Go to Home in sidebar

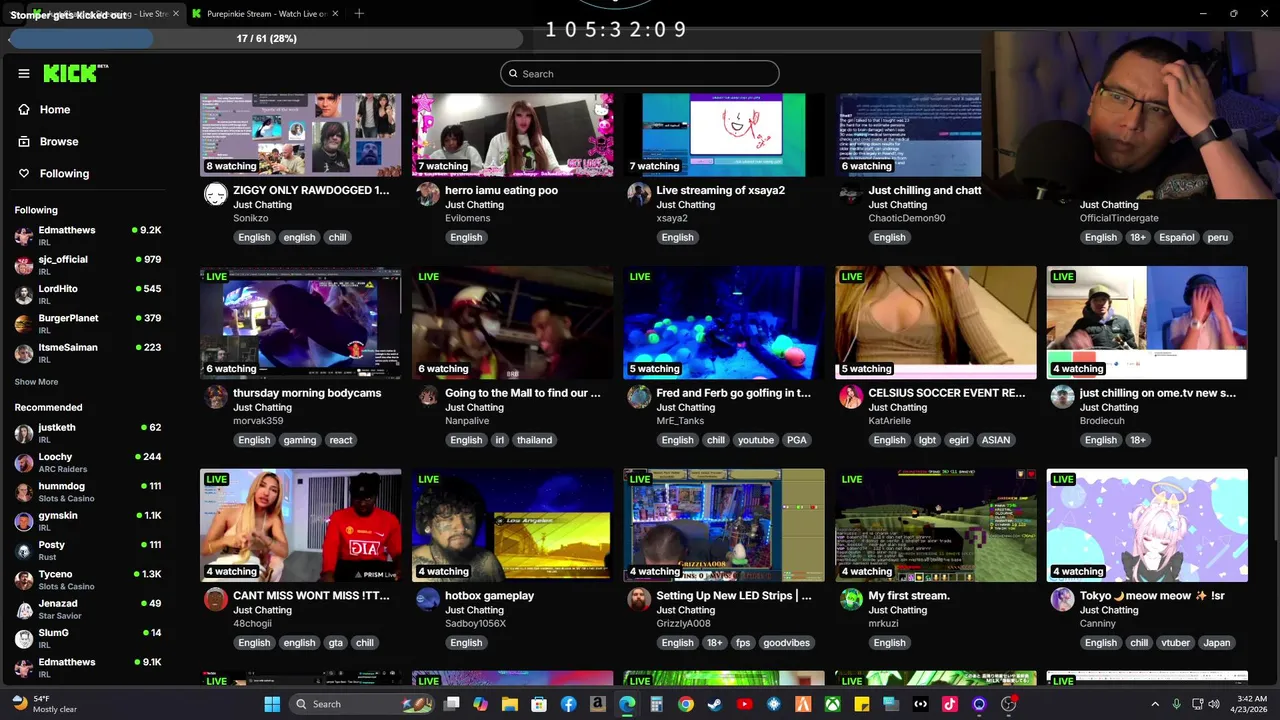click(55, 110)
